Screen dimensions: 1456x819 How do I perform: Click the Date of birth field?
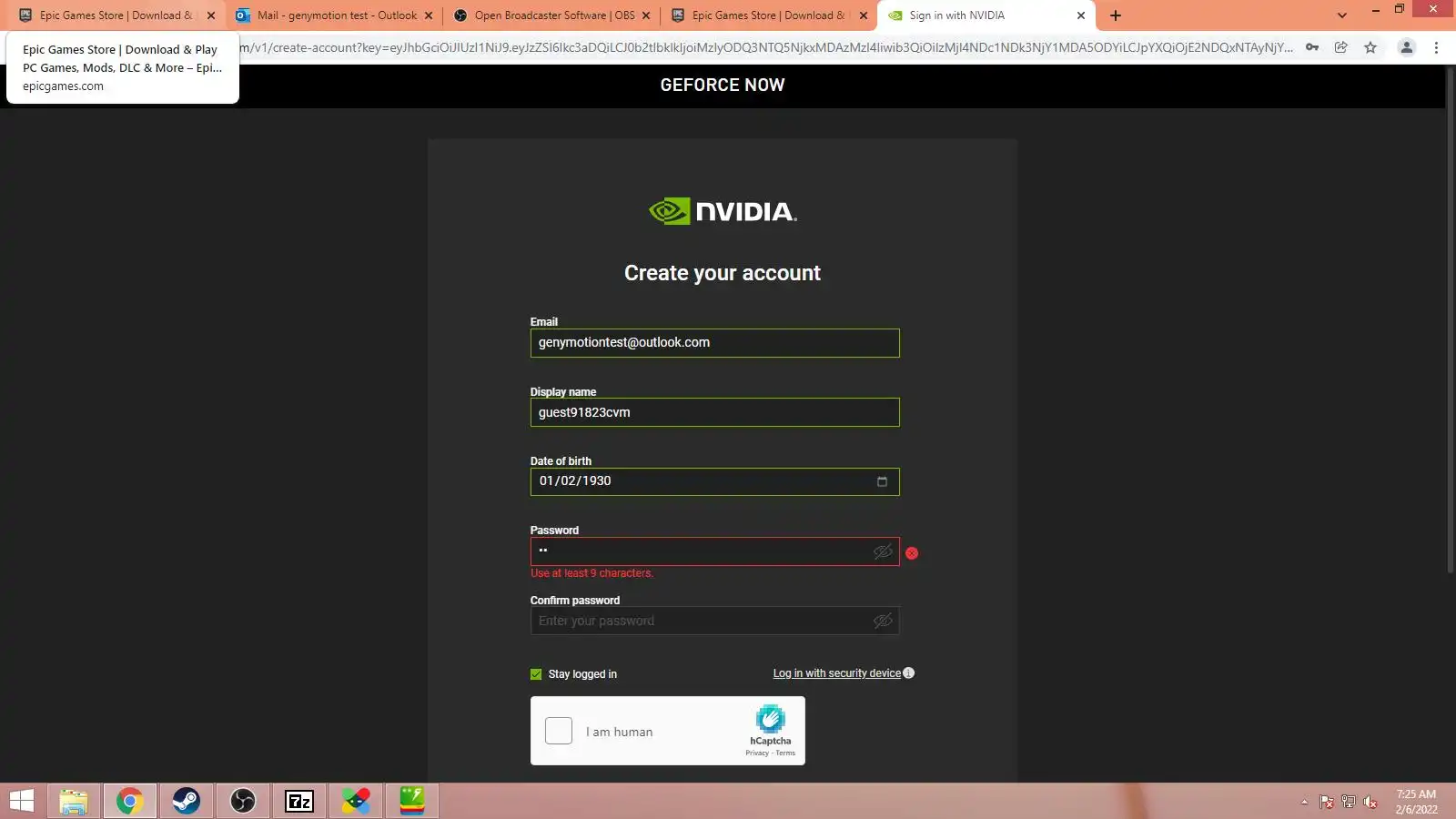[x=714, y=481]
